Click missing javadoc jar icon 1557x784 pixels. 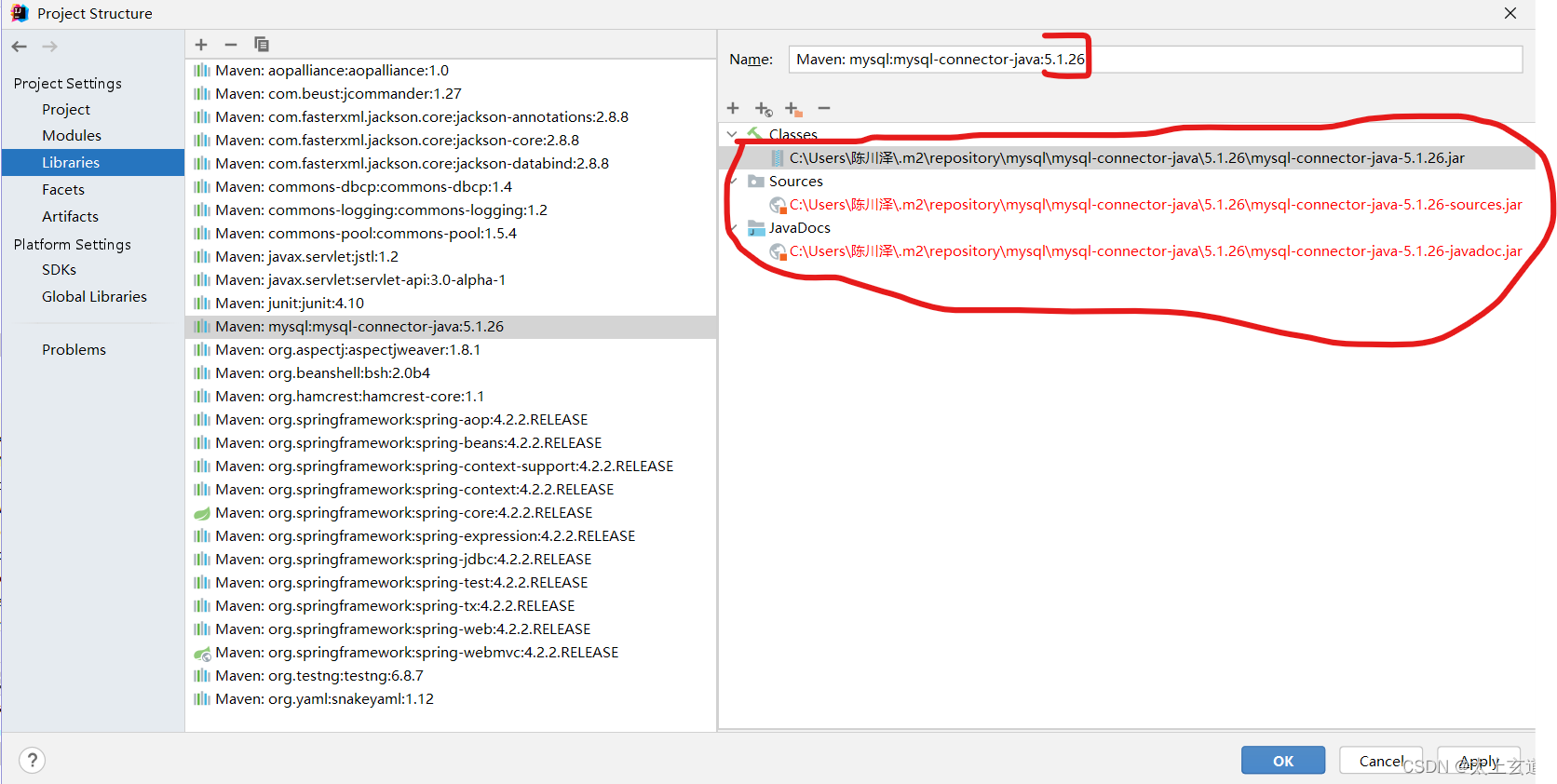tap(778, 251)
